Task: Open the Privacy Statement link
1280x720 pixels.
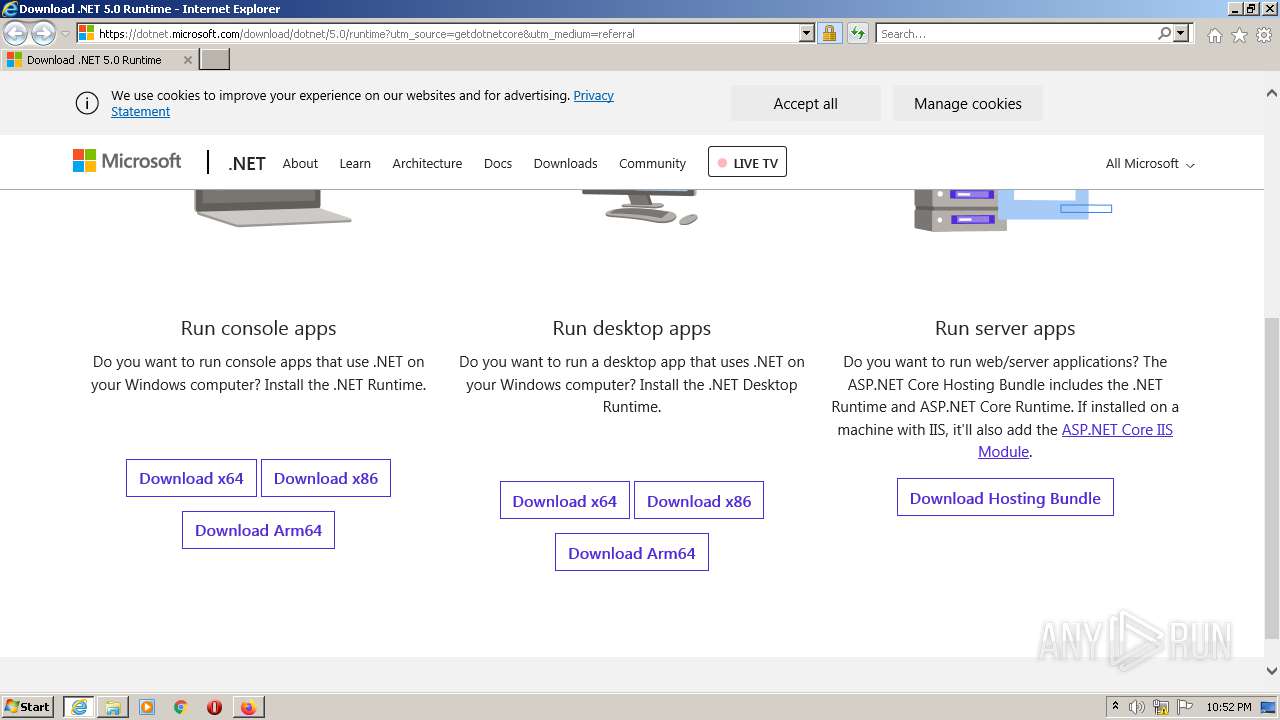Action: 362,103
